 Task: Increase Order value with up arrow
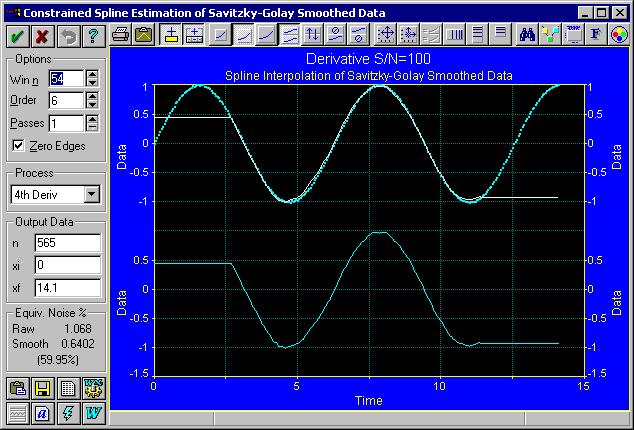tap(92, 97)
